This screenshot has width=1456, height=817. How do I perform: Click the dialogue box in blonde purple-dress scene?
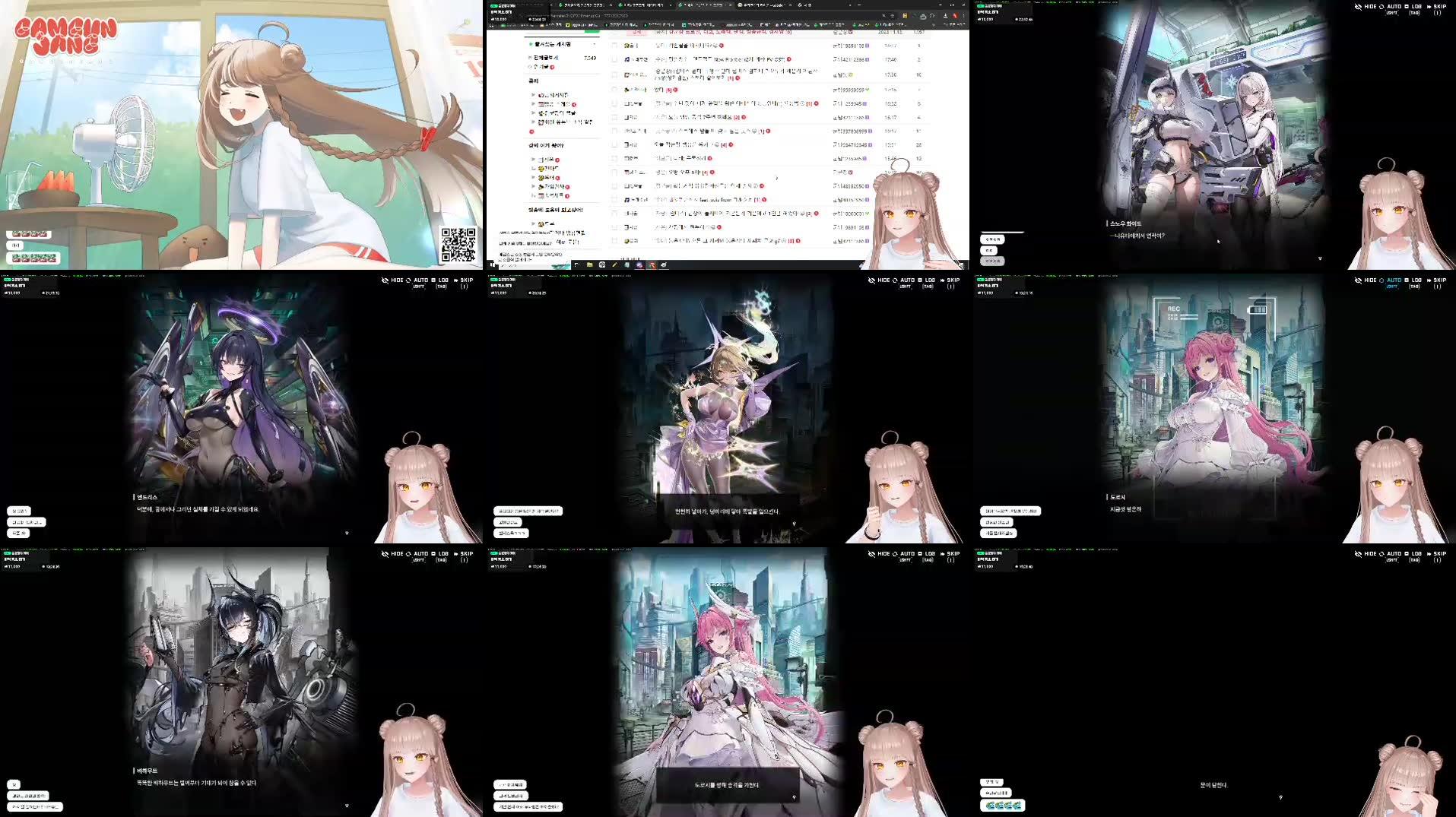tap(728, 511)
